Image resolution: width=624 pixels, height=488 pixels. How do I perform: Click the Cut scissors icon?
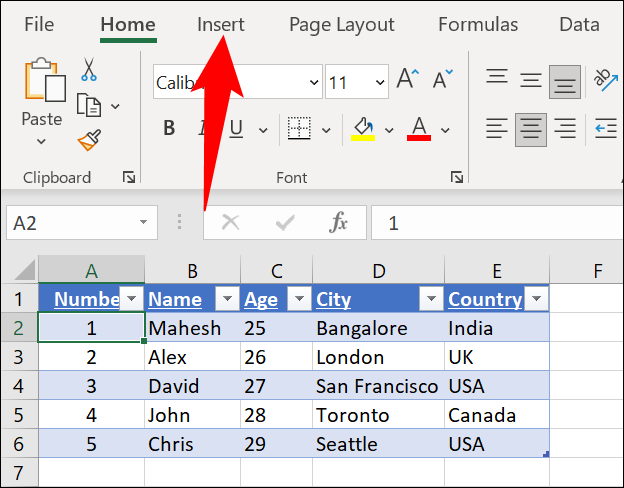88,69
